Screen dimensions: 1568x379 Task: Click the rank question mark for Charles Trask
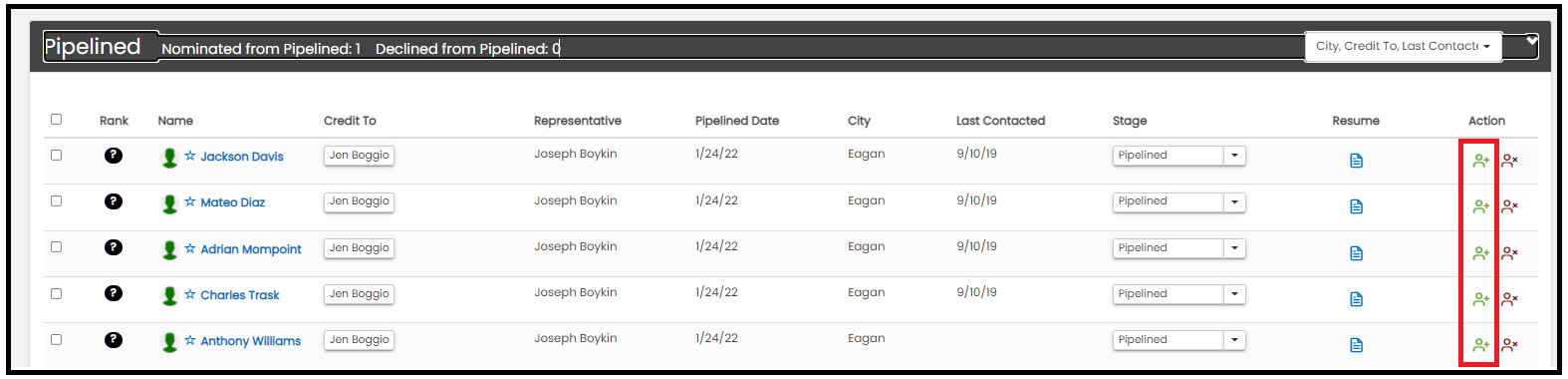coord(114,293)
